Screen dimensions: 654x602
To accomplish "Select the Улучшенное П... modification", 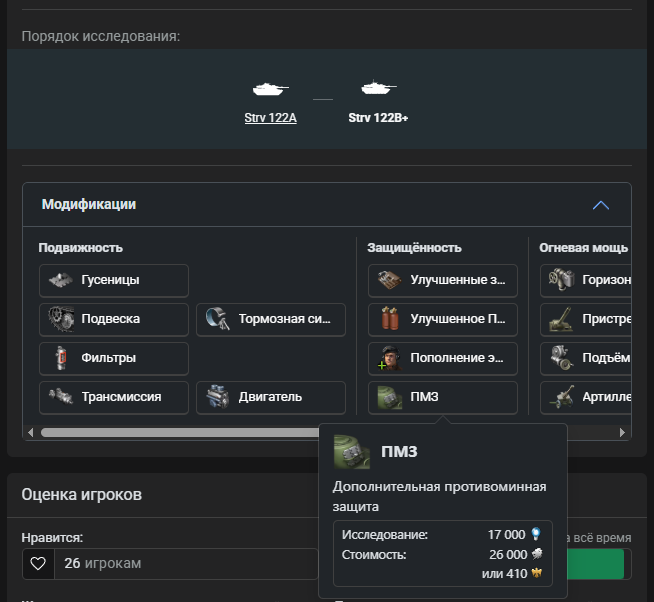I will tap(443, 319).
